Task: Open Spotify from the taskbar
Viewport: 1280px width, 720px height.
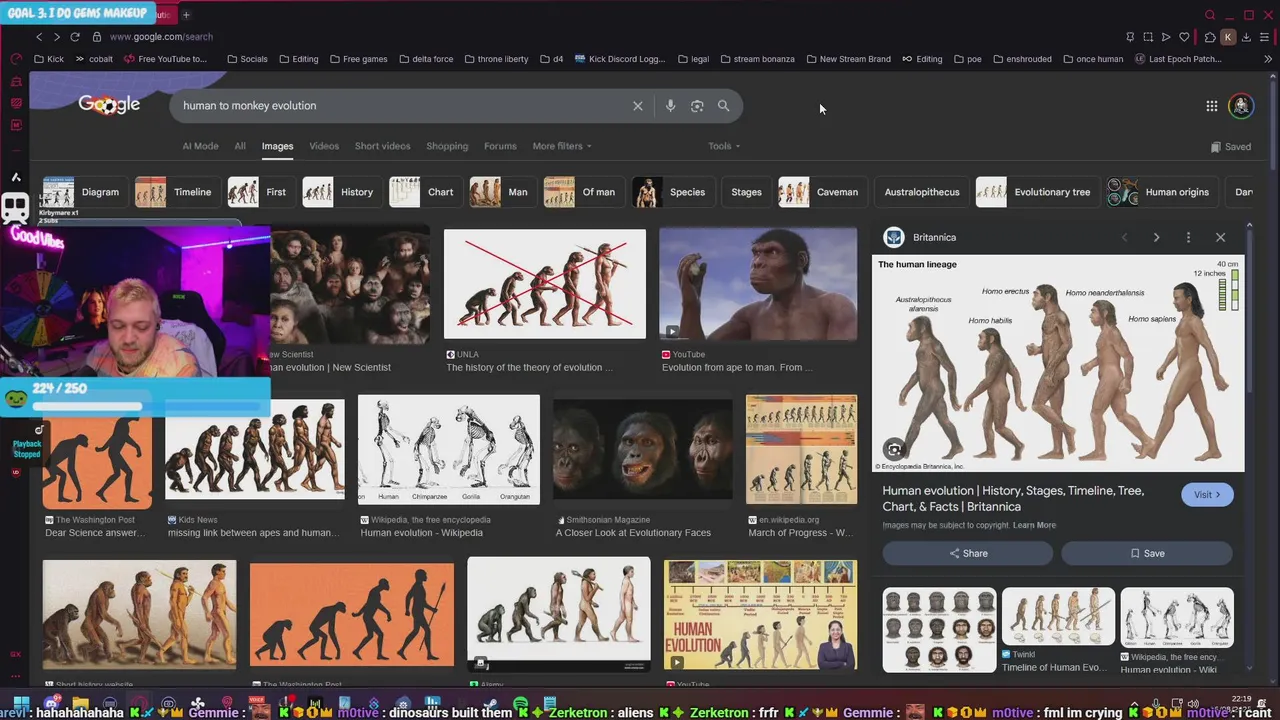Action: [x=521, y=704]
